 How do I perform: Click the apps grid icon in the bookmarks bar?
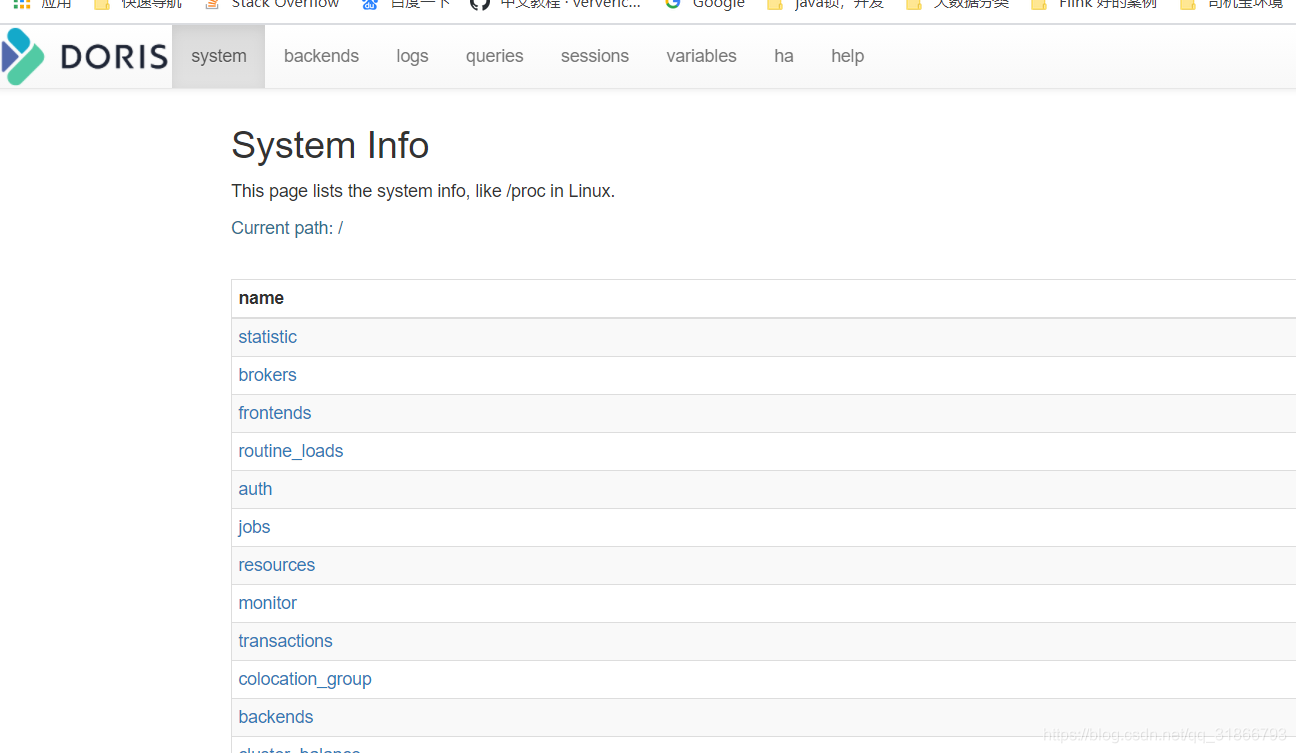click(x=21, y=5)
